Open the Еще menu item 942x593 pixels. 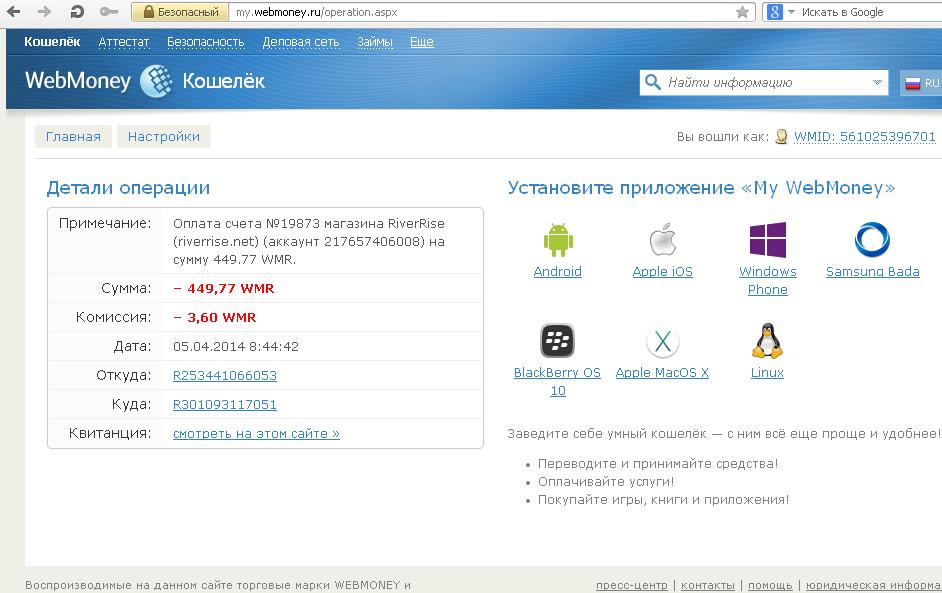point(422,41)
